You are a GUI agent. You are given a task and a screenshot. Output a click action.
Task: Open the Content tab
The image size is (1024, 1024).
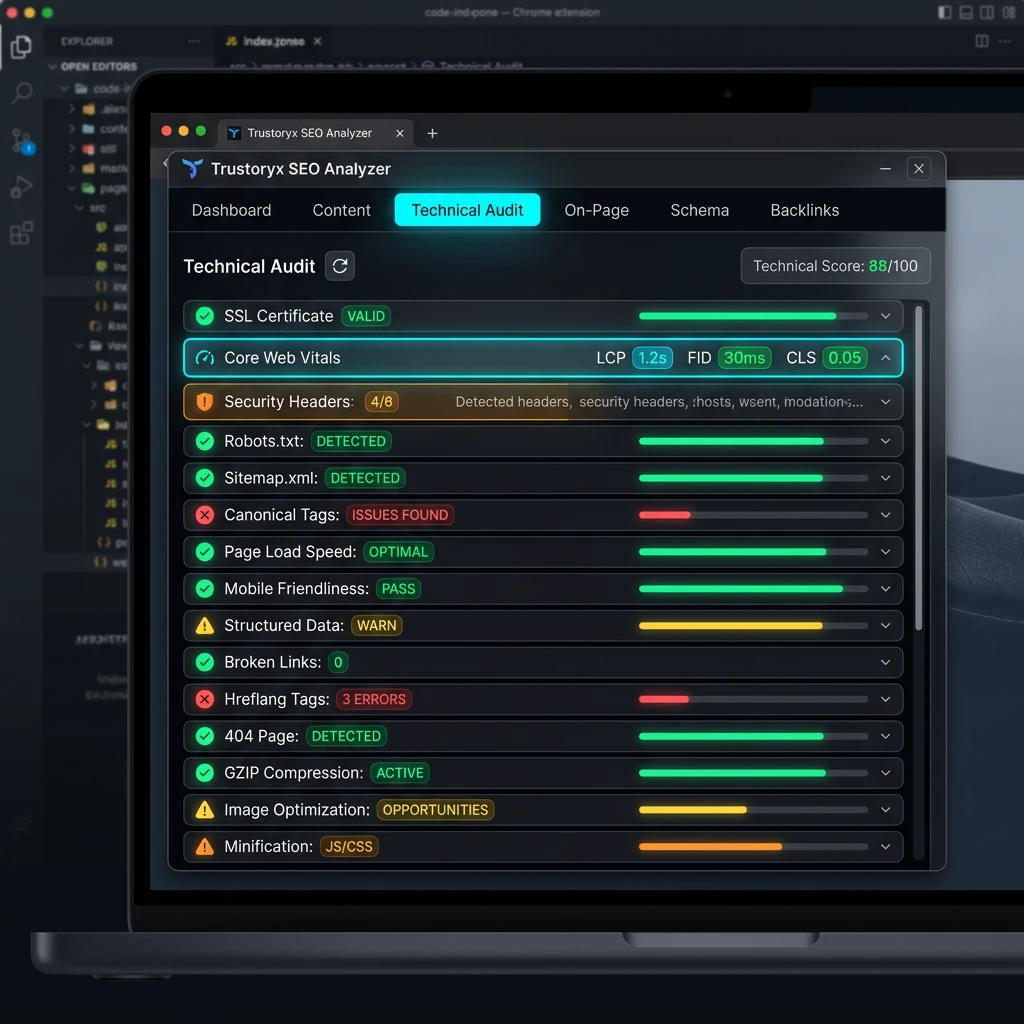(x=342, y=210)
